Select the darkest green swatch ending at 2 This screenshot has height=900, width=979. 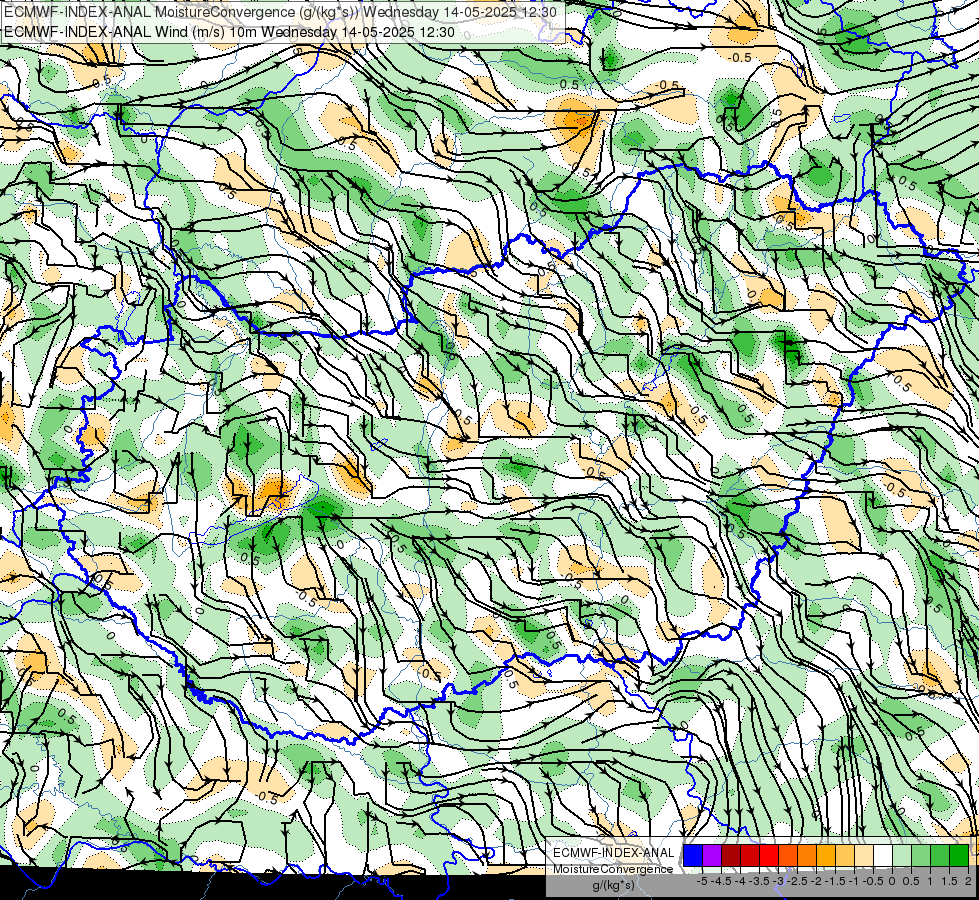(959, 855)
